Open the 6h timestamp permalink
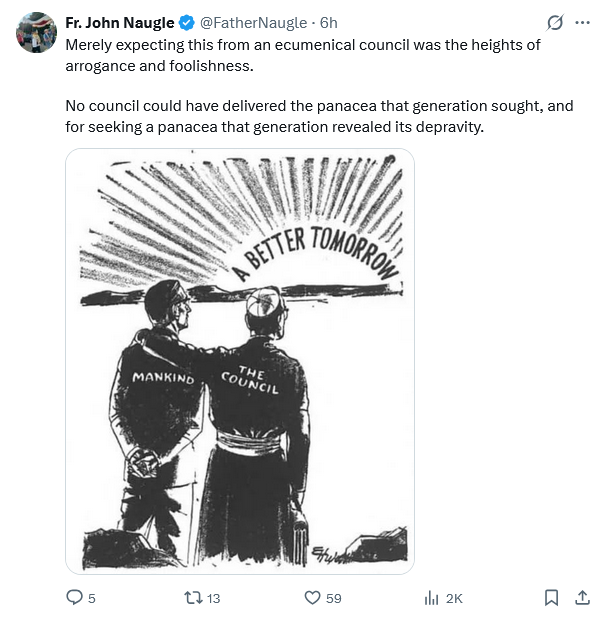 tap(328, 23)
